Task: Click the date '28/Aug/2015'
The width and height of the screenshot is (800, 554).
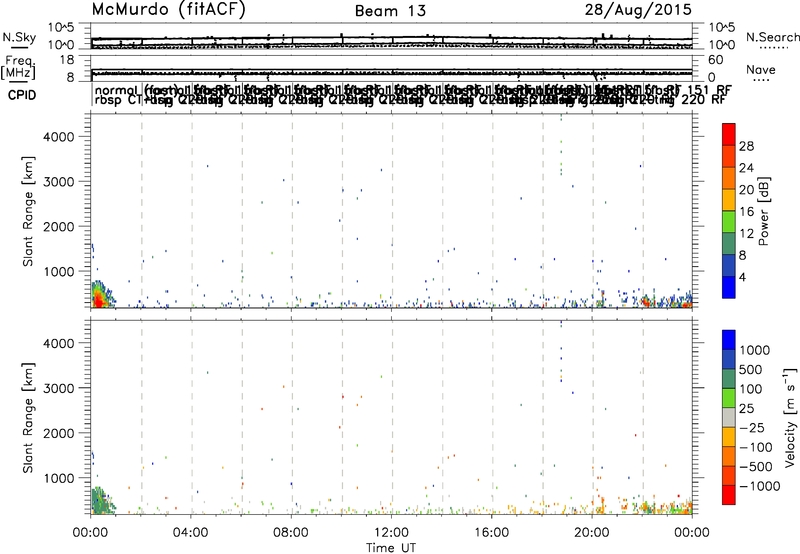Action: point(638,10)
